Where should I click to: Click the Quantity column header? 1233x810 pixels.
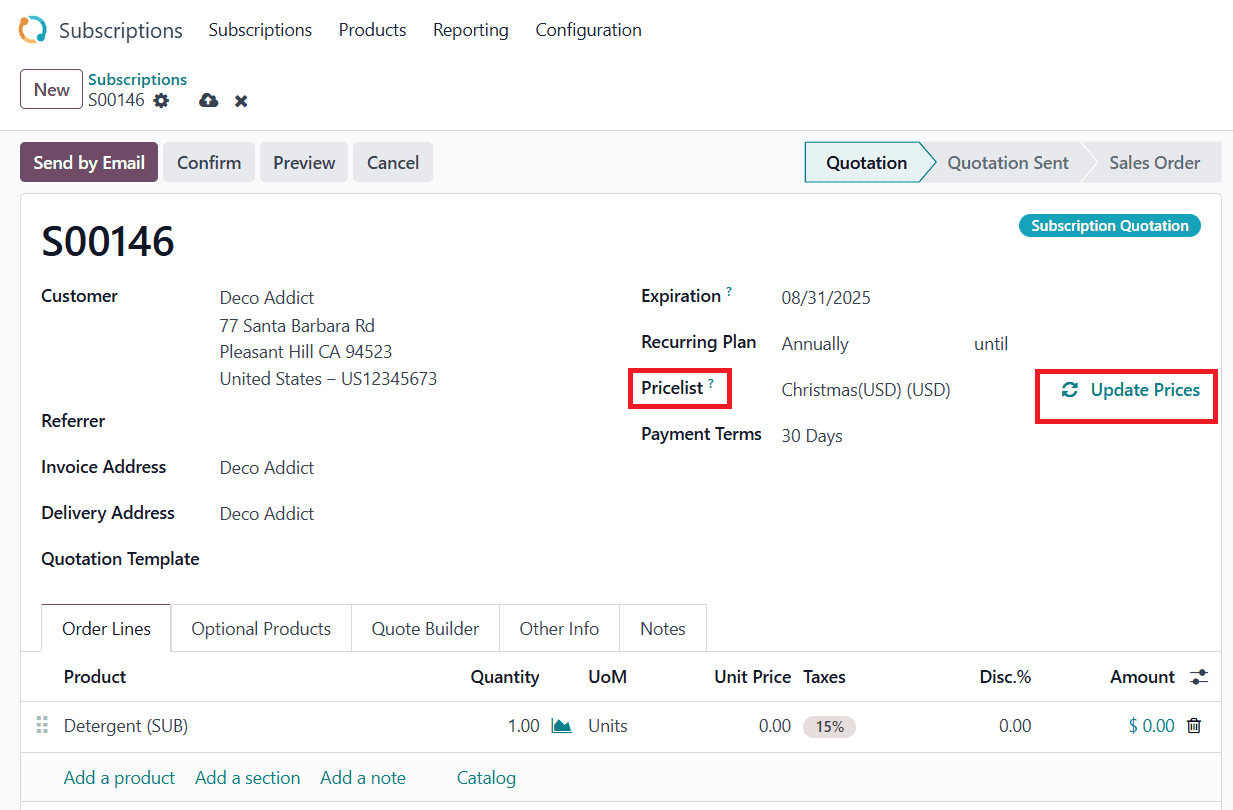tap(505, 677)
